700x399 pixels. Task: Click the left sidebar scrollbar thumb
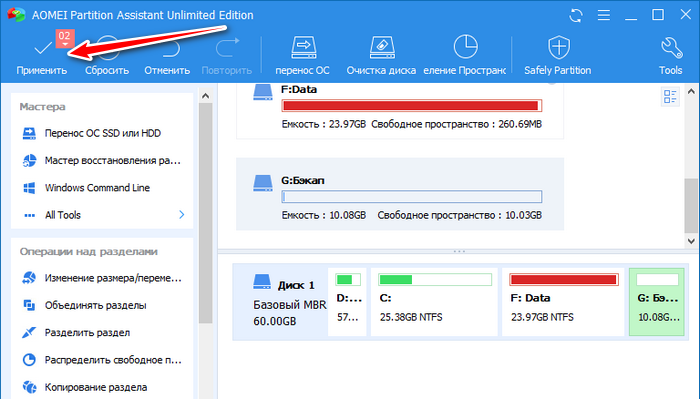coord(205,213)
